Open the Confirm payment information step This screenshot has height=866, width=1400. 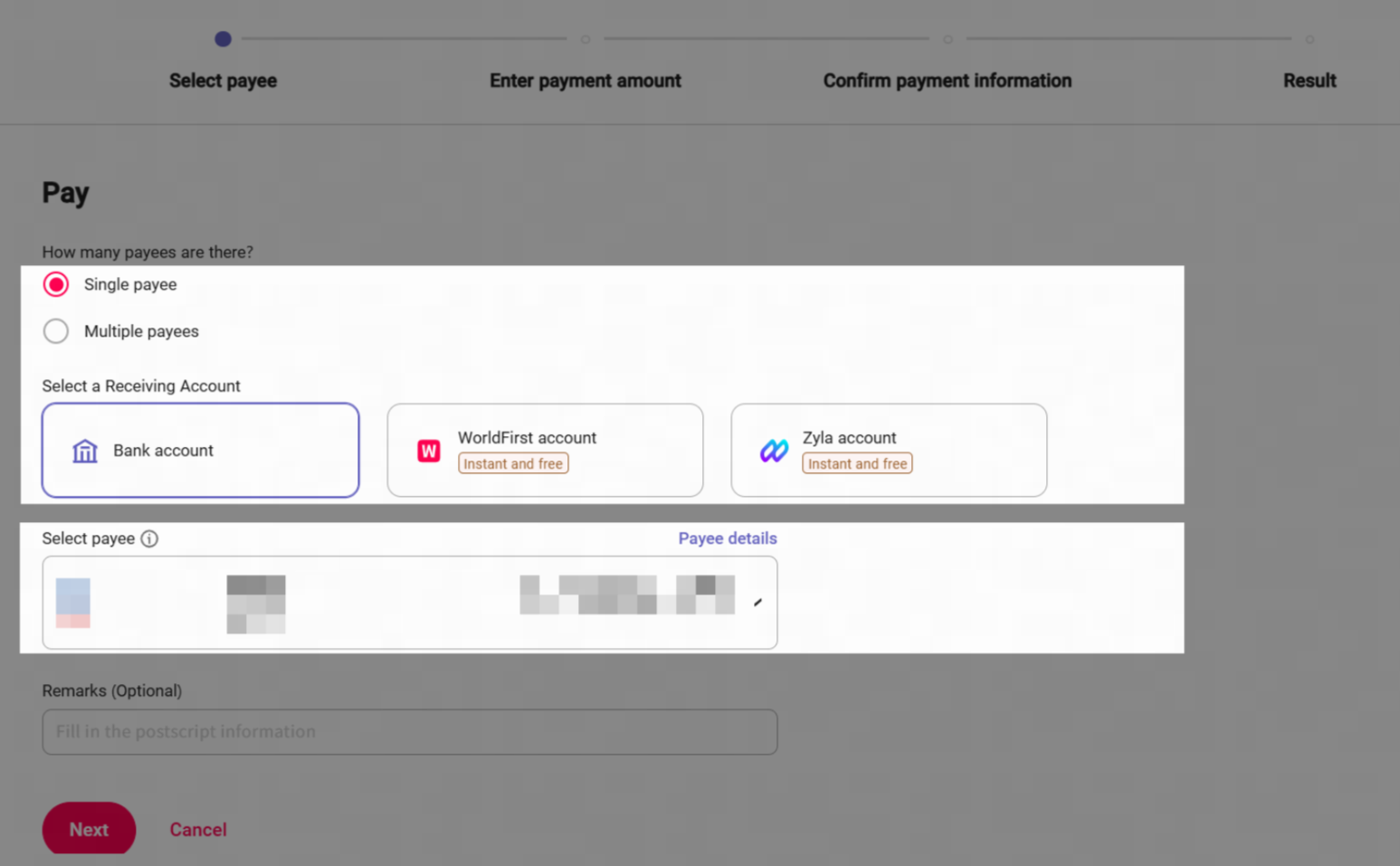pos(947,81)
